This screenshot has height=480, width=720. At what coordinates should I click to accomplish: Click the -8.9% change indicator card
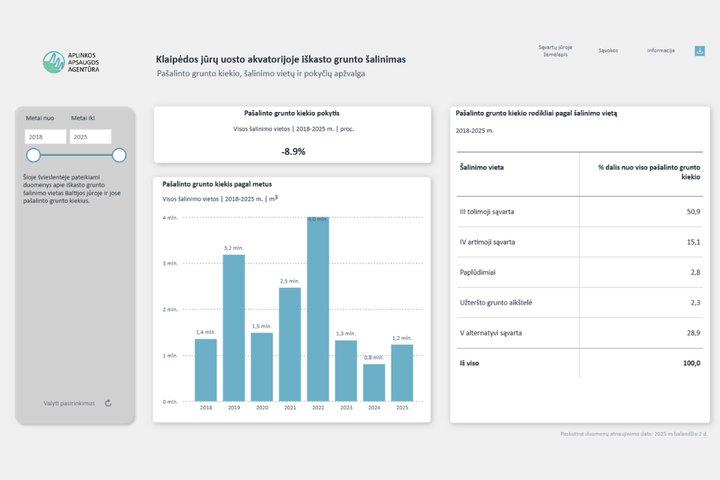[x=292, y=135]
